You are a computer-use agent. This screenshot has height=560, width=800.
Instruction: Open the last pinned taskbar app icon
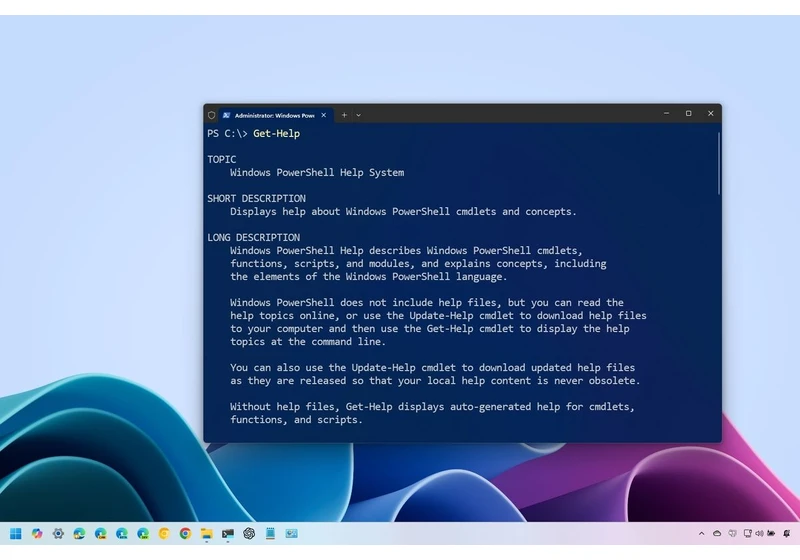pos(291,533)
